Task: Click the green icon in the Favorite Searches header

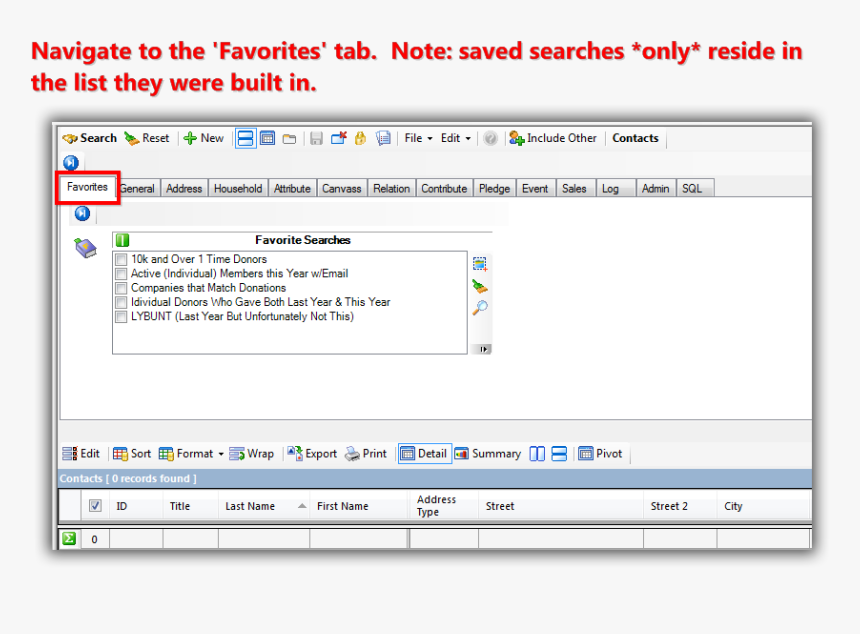Action: coord(122,240)
